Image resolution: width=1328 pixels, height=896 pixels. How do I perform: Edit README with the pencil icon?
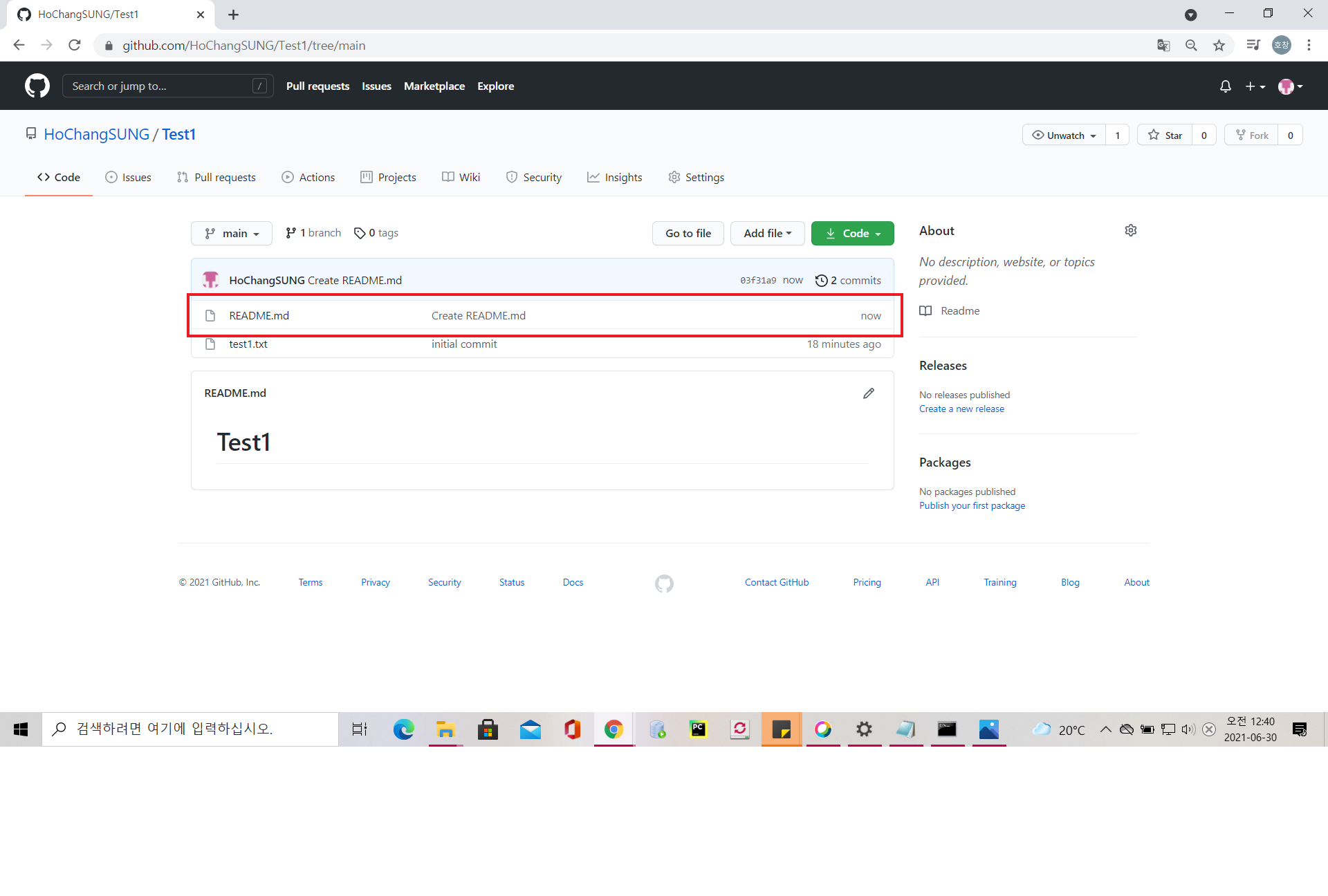pyautogui.click(x=869, y=393)
